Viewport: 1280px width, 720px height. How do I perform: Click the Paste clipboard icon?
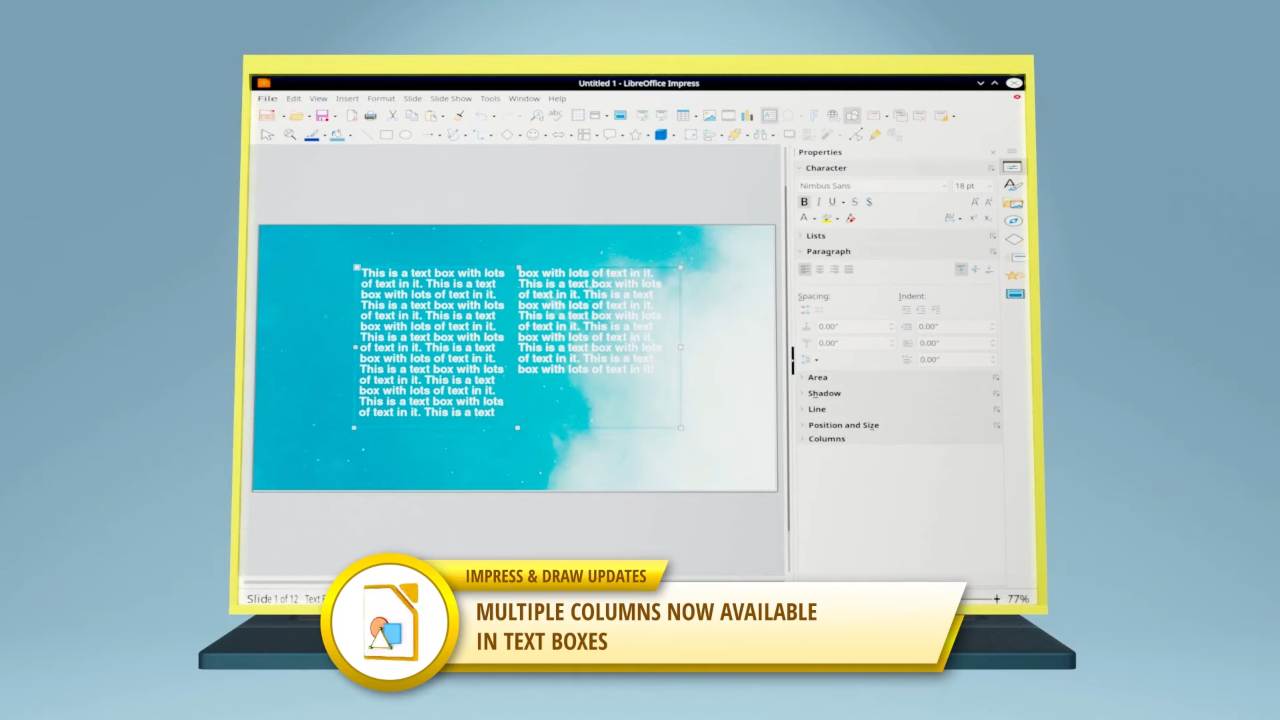click(430, 115)
